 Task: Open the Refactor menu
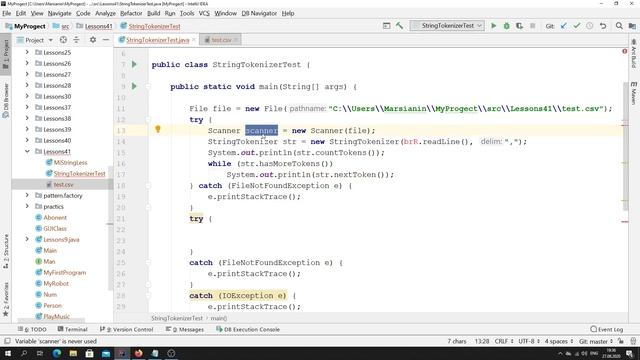click(131, 13)
